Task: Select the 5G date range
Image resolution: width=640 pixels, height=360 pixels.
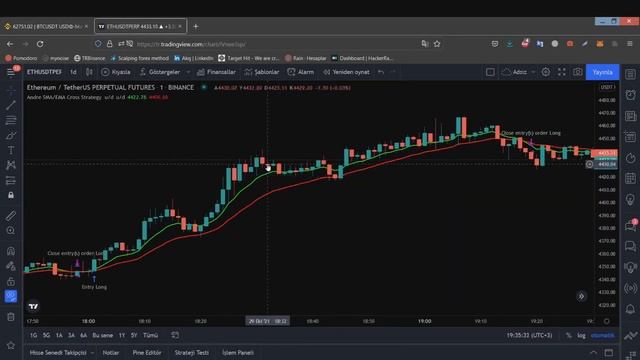Action: (46, 335)
